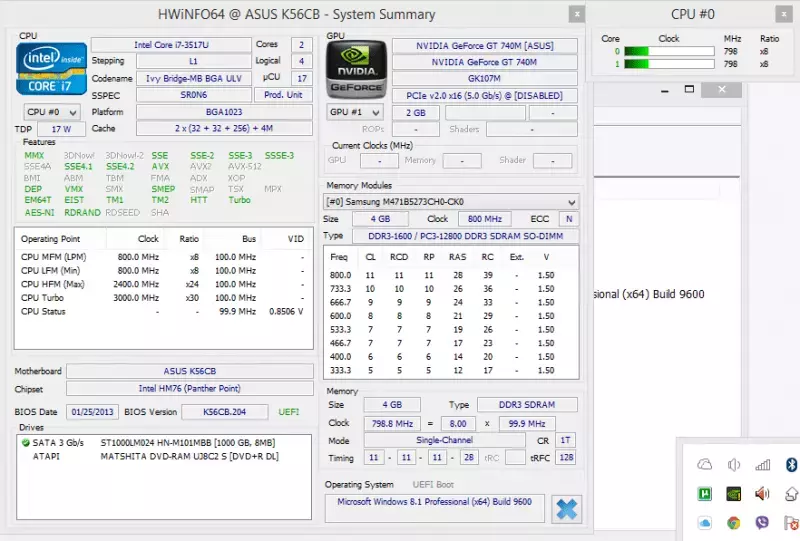Click the green UEFI label
This screenshot has width=800, height=541.
click(289, 412)
